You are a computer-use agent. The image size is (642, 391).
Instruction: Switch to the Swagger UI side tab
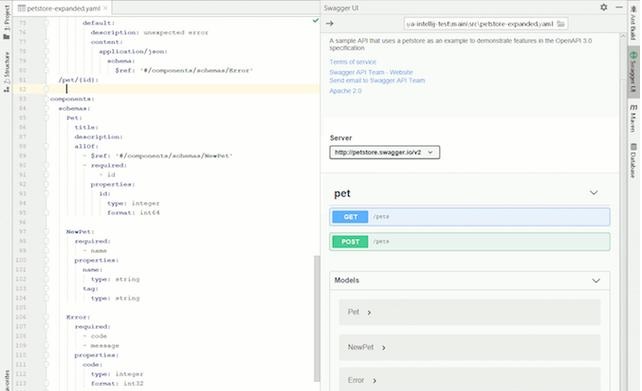[633, 72]
